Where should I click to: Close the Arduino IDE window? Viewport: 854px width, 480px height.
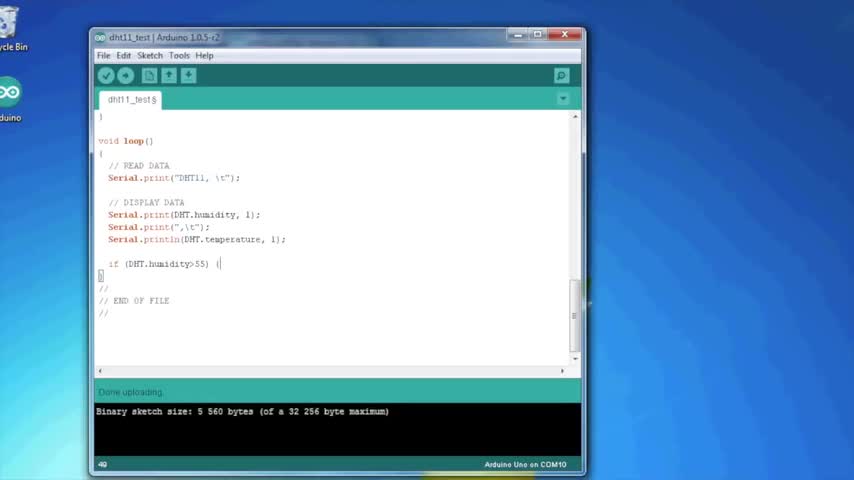pyautogui.click(x=565, y=34)
